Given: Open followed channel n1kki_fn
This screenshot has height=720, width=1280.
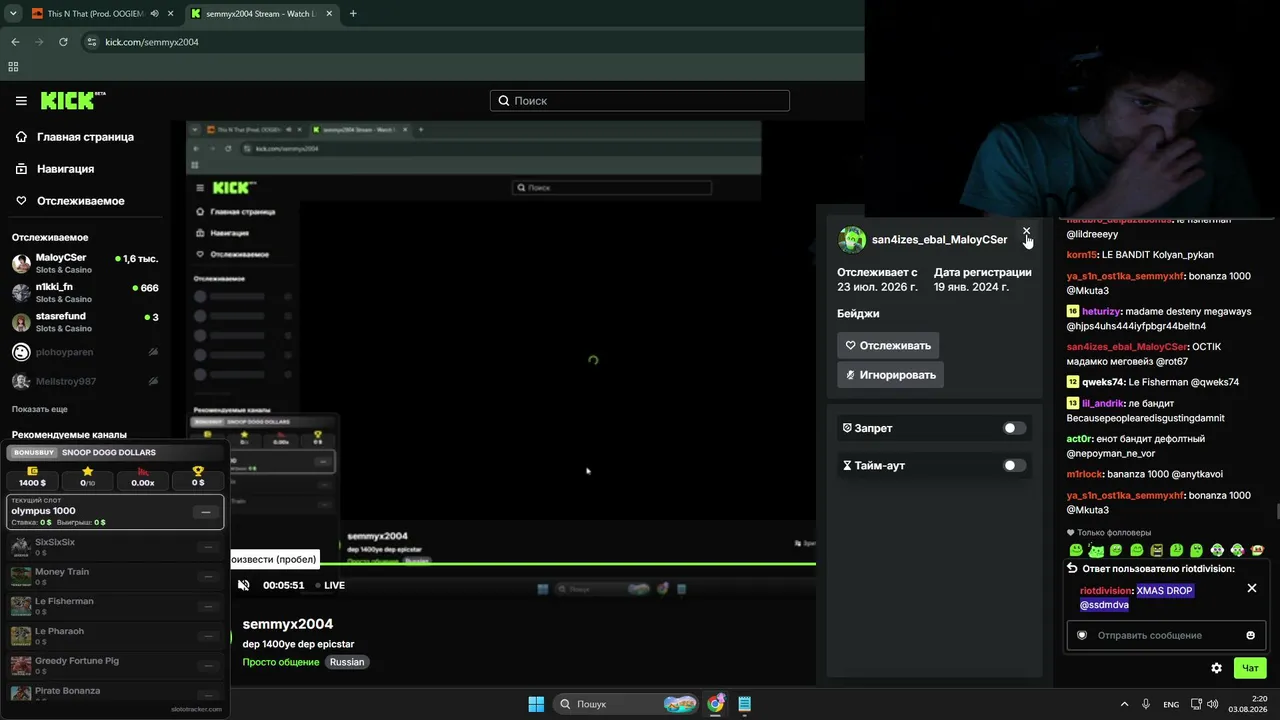Looking at the screenshot, I should point(85,292).
